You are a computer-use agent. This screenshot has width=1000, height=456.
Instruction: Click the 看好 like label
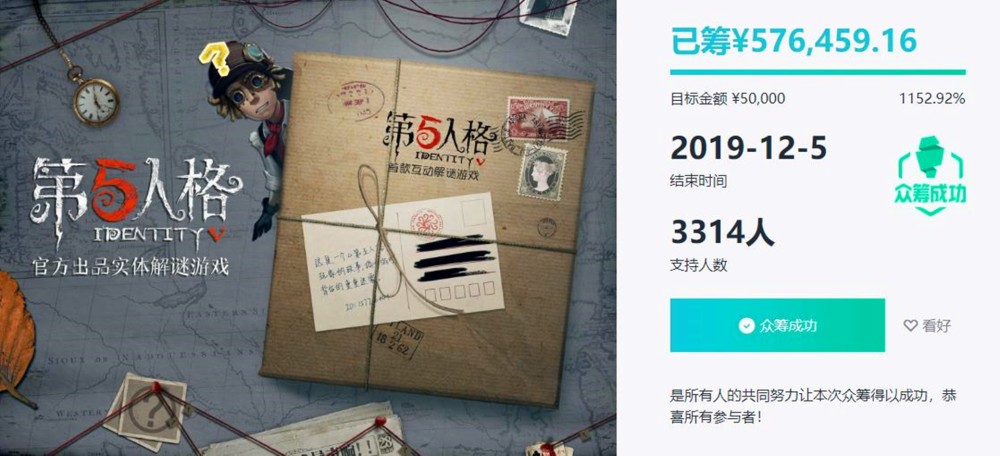click(936, 326)
